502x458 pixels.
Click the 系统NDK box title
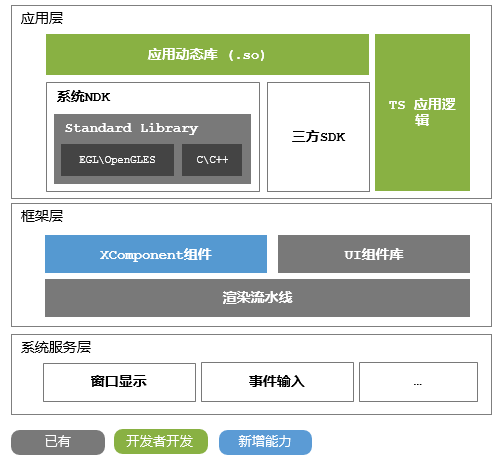[83, 97]
